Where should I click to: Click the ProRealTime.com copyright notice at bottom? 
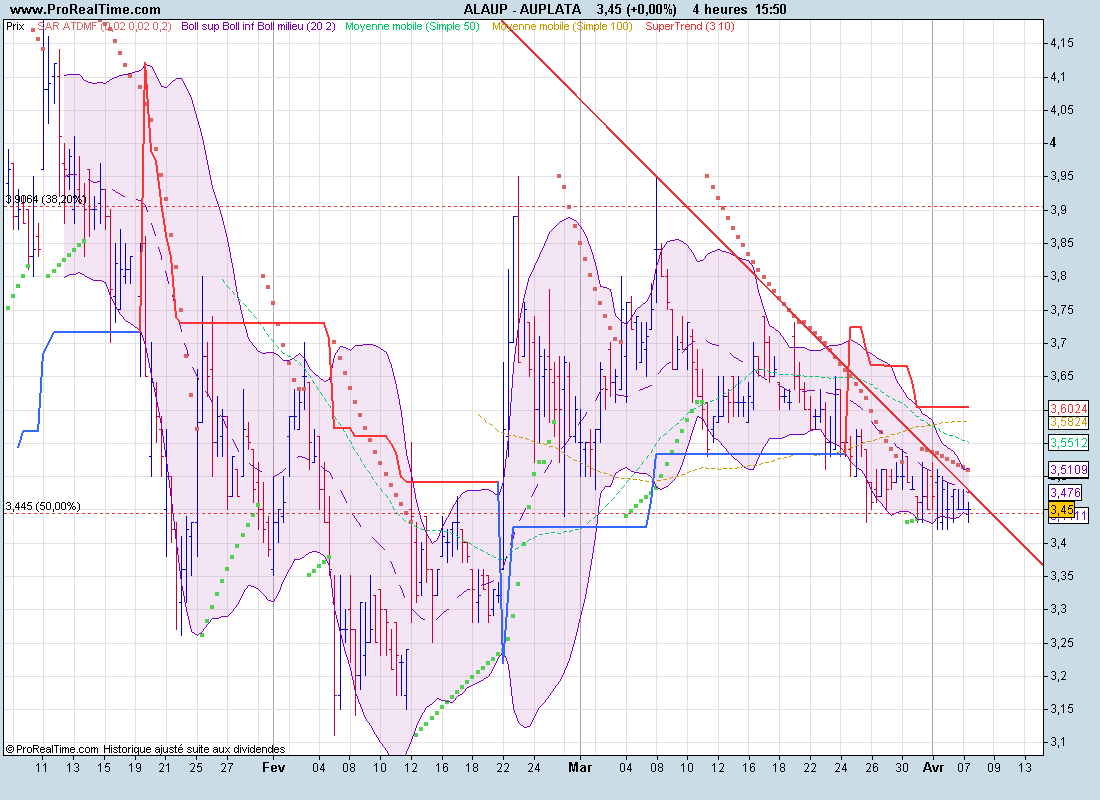tap(145, 749)
